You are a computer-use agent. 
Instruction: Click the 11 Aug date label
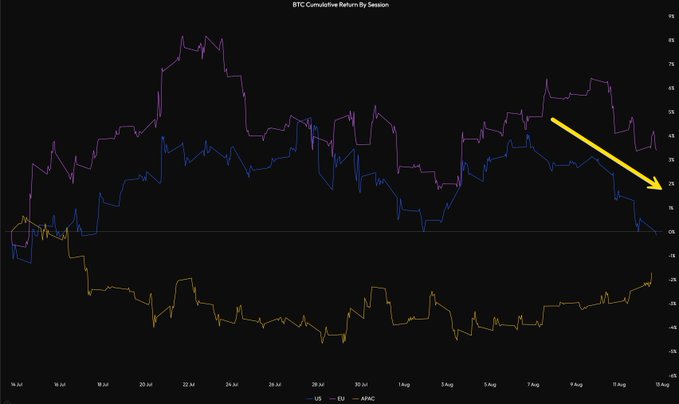click(619, 384)
